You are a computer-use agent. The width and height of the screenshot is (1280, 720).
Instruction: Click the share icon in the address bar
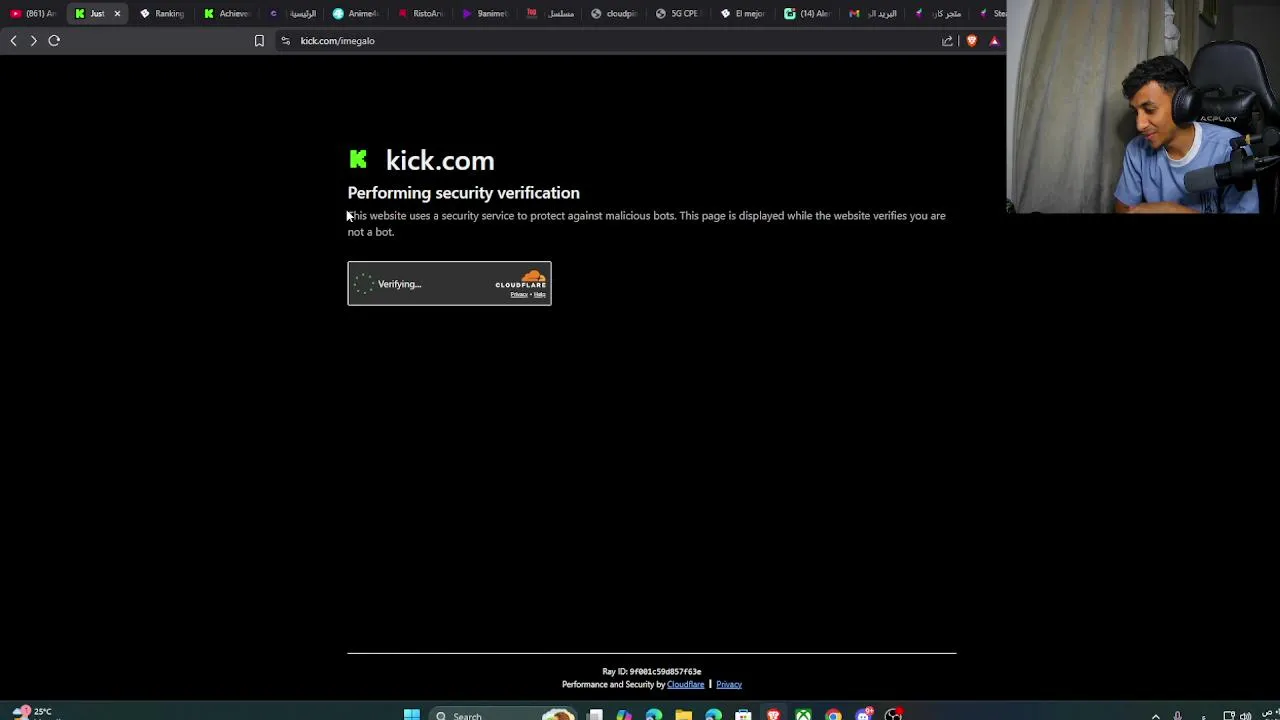[947, 41]
